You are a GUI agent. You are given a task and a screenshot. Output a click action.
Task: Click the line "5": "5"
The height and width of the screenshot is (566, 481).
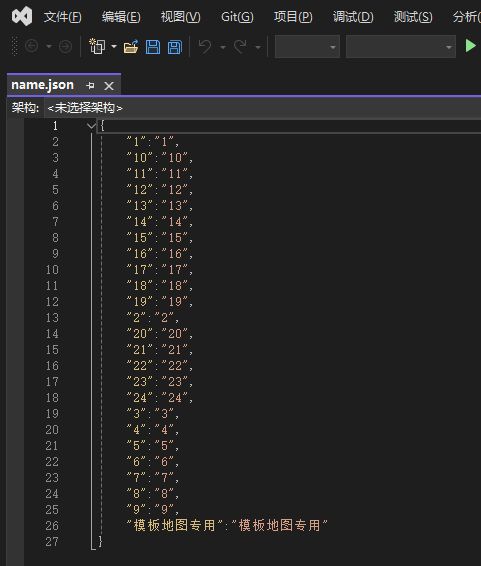[153, 445]
